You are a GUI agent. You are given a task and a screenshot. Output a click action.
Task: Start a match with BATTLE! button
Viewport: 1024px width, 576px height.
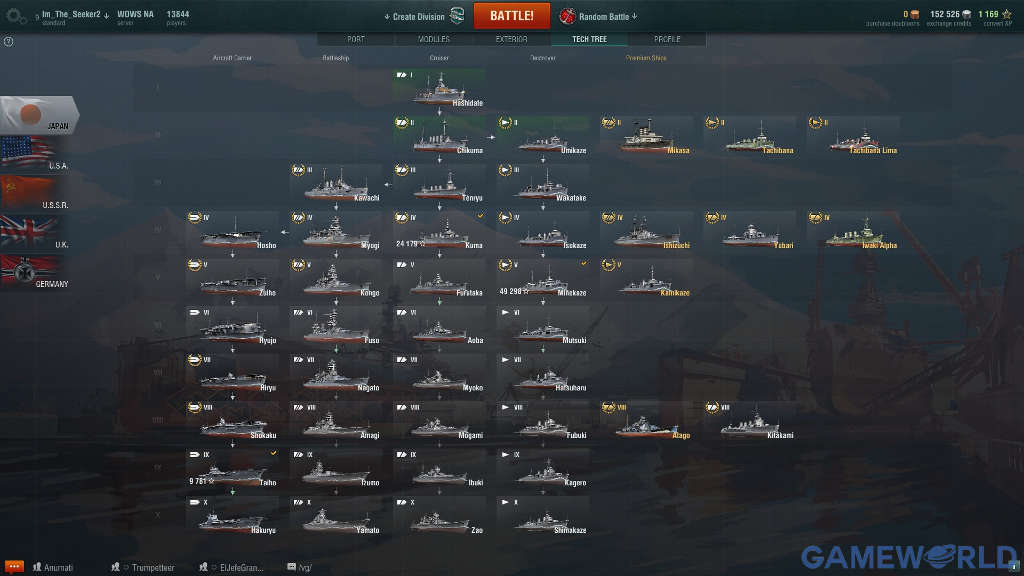[511, 16]
